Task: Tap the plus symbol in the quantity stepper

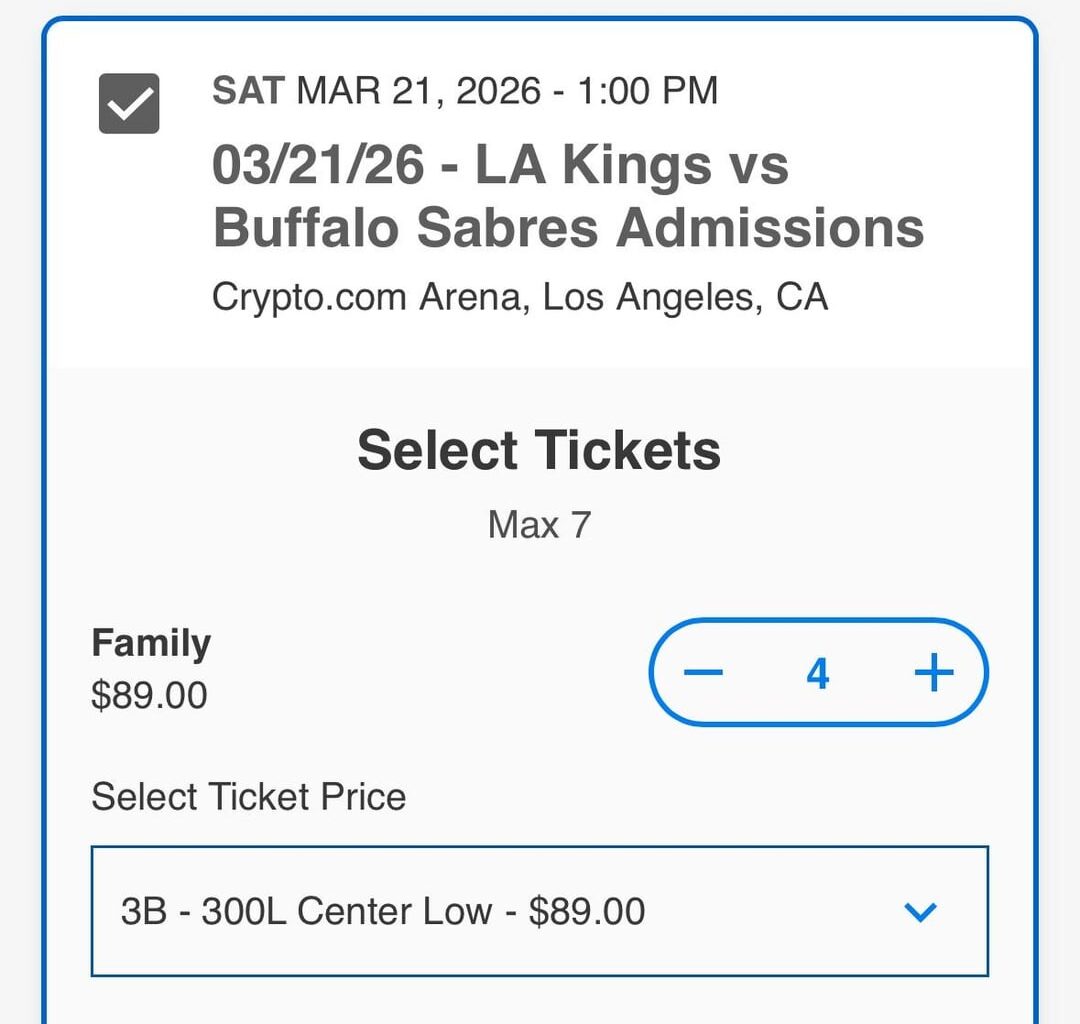Action: pos(934,672)
